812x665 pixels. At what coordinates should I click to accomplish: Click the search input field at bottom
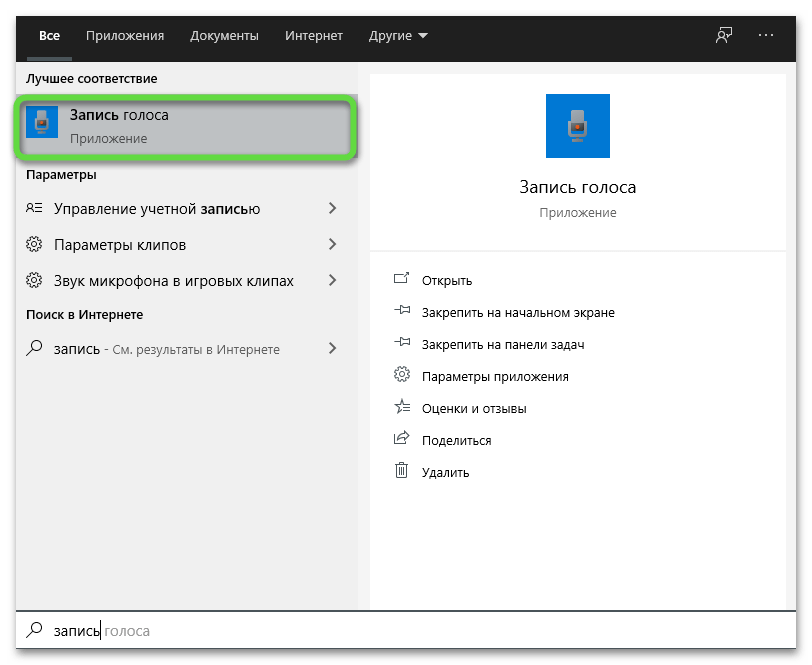[x=400, y=631]
